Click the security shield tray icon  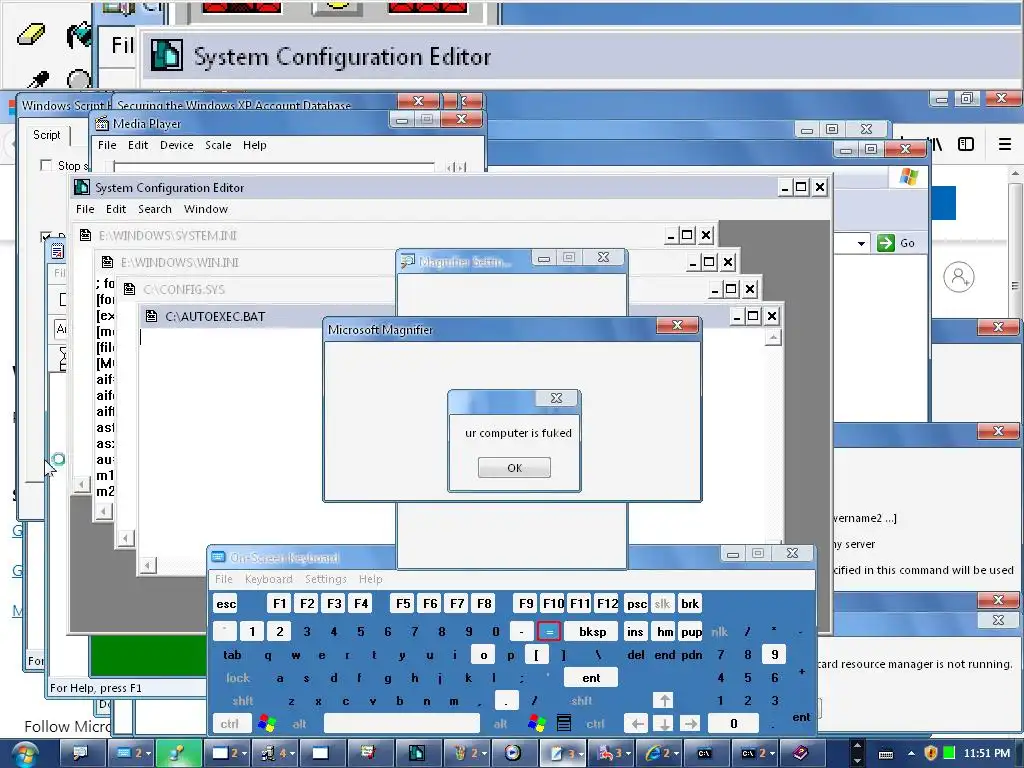(x=931, y=754)
